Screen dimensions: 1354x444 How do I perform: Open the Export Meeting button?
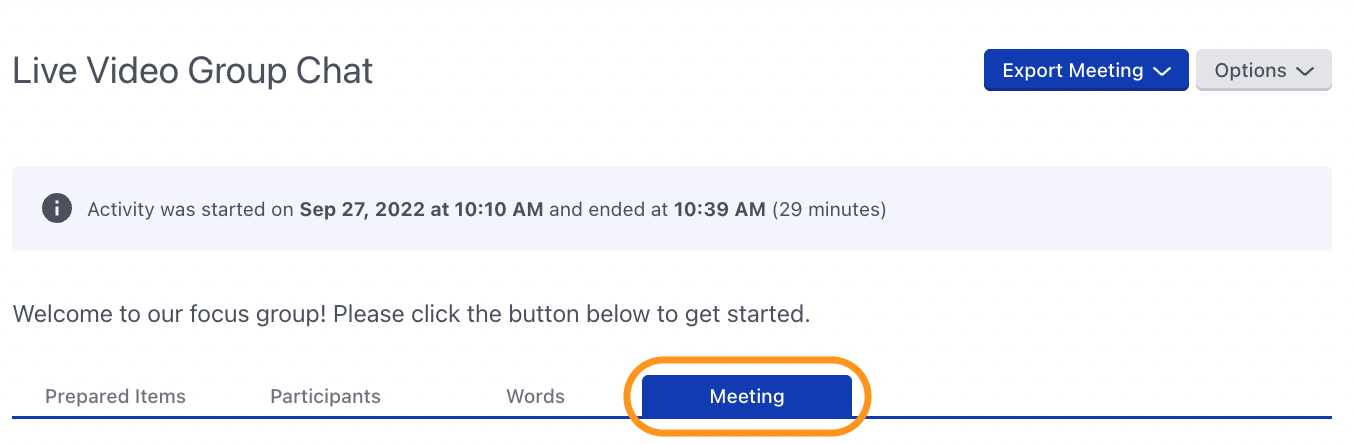(1086, 70)
